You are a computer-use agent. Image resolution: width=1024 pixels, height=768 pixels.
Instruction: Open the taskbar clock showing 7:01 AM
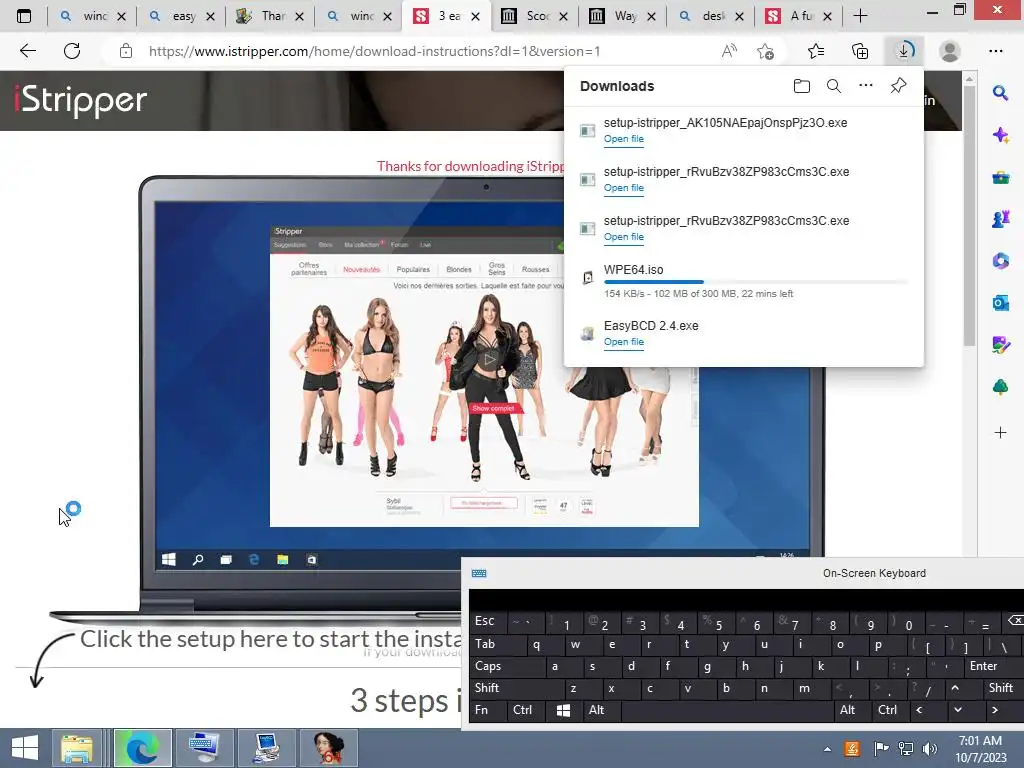coord(980,749)
